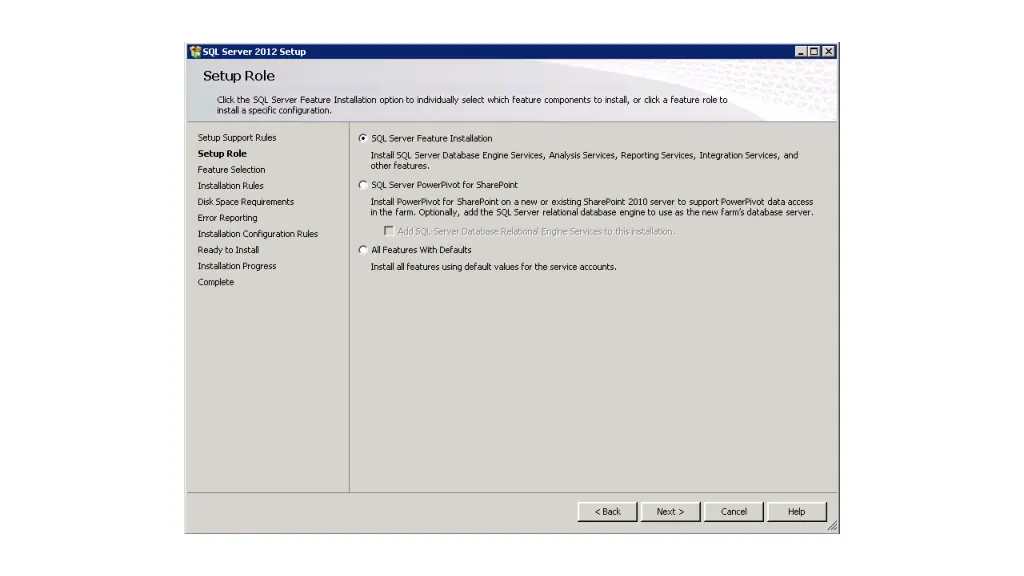Select Setup Role step in sidebar
The width and height of the screenshot is (1024, 576).
click(x=222, y=154)
